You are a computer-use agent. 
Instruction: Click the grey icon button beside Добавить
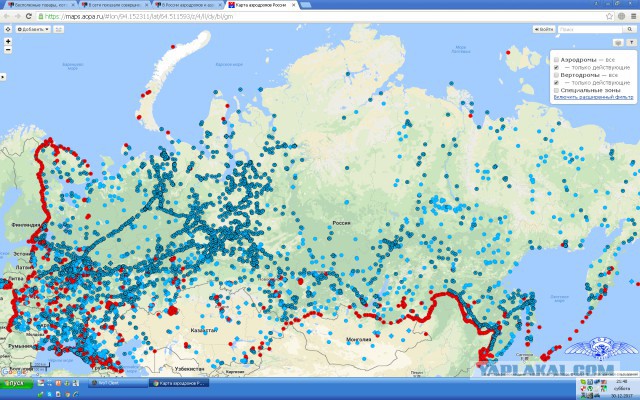[x=59, y=29]
